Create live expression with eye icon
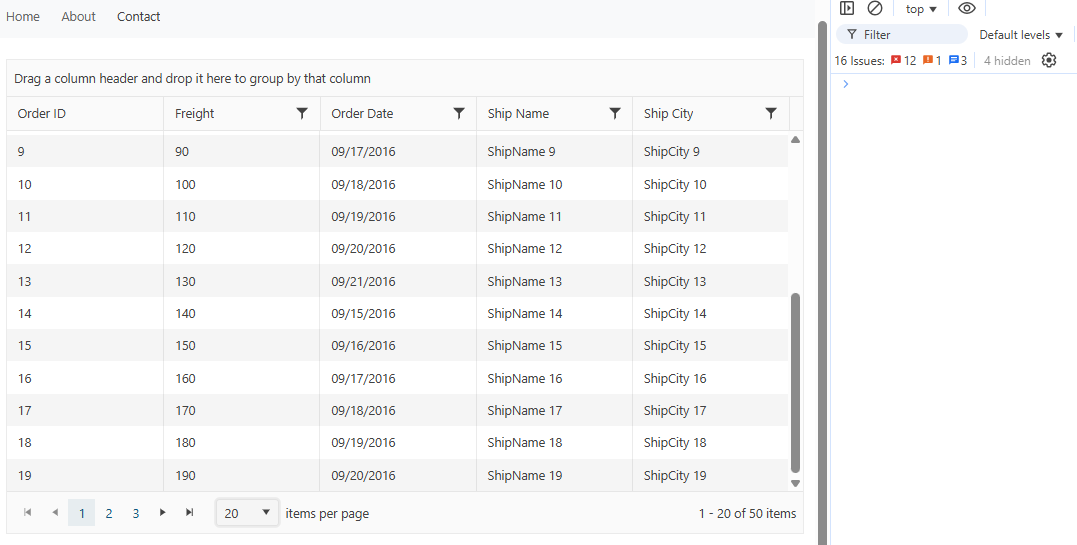 click(x=966, y=9)
